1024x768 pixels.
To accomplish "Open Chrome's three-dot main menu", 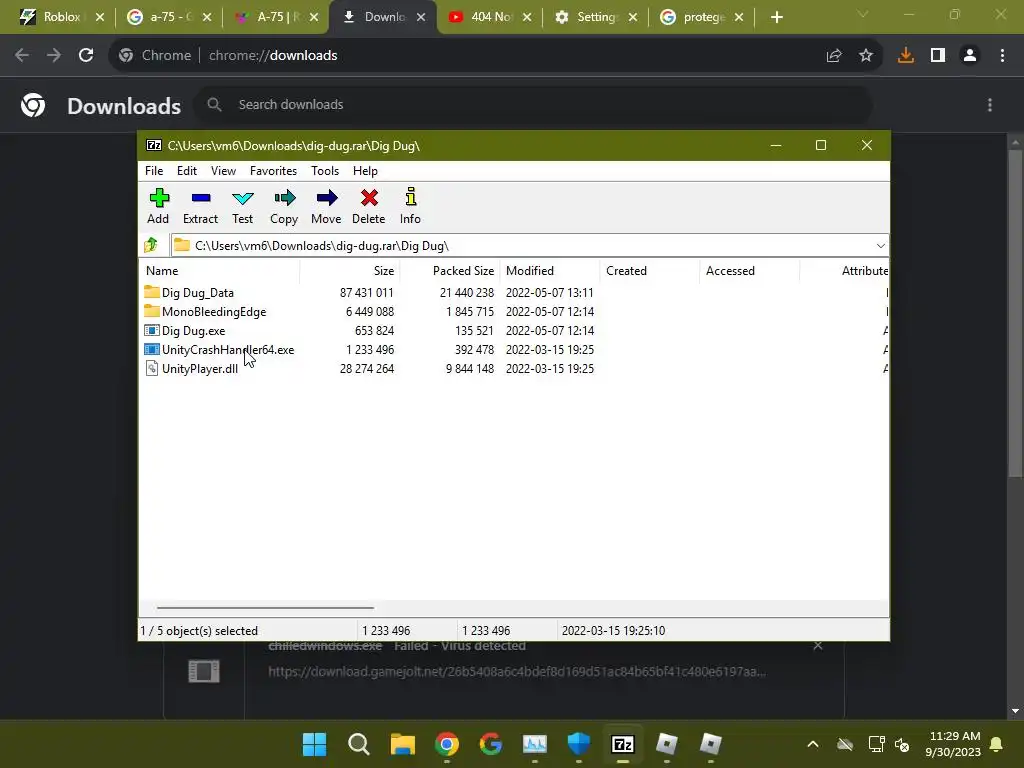I will click(x=1002, y=56).
